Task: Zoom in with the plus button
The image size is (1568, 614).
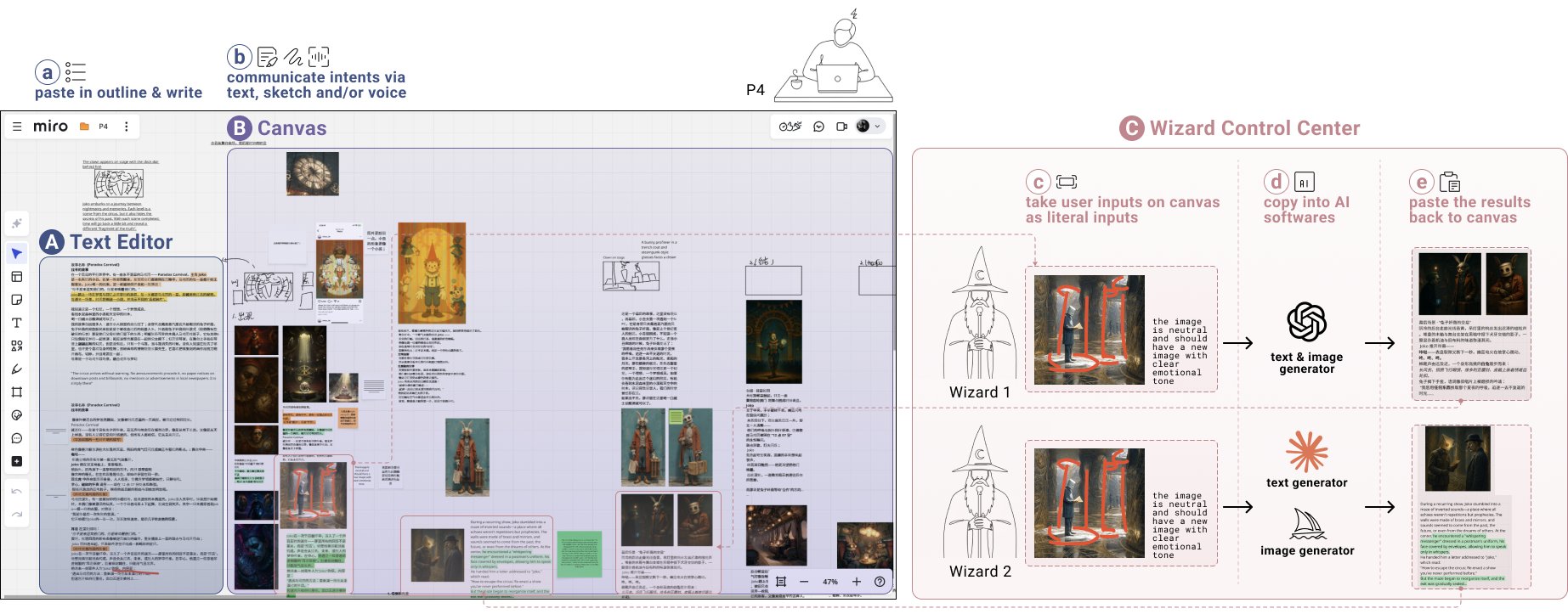Action: (x=857, y=582)
